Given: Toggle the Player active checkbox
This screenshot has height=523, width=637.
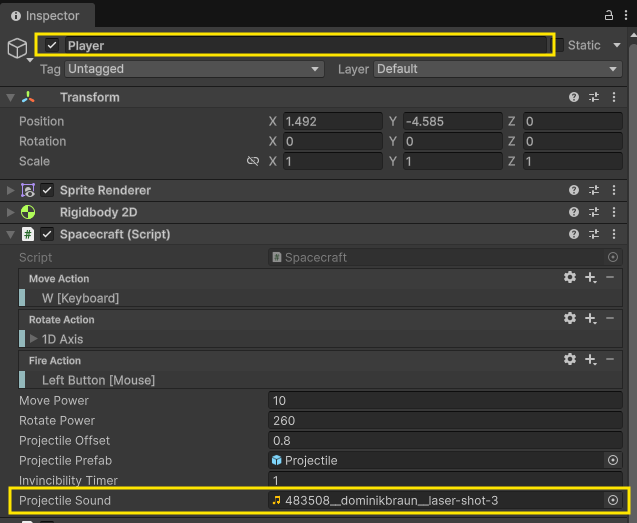Looking at the screenshot, I should 52,45.
